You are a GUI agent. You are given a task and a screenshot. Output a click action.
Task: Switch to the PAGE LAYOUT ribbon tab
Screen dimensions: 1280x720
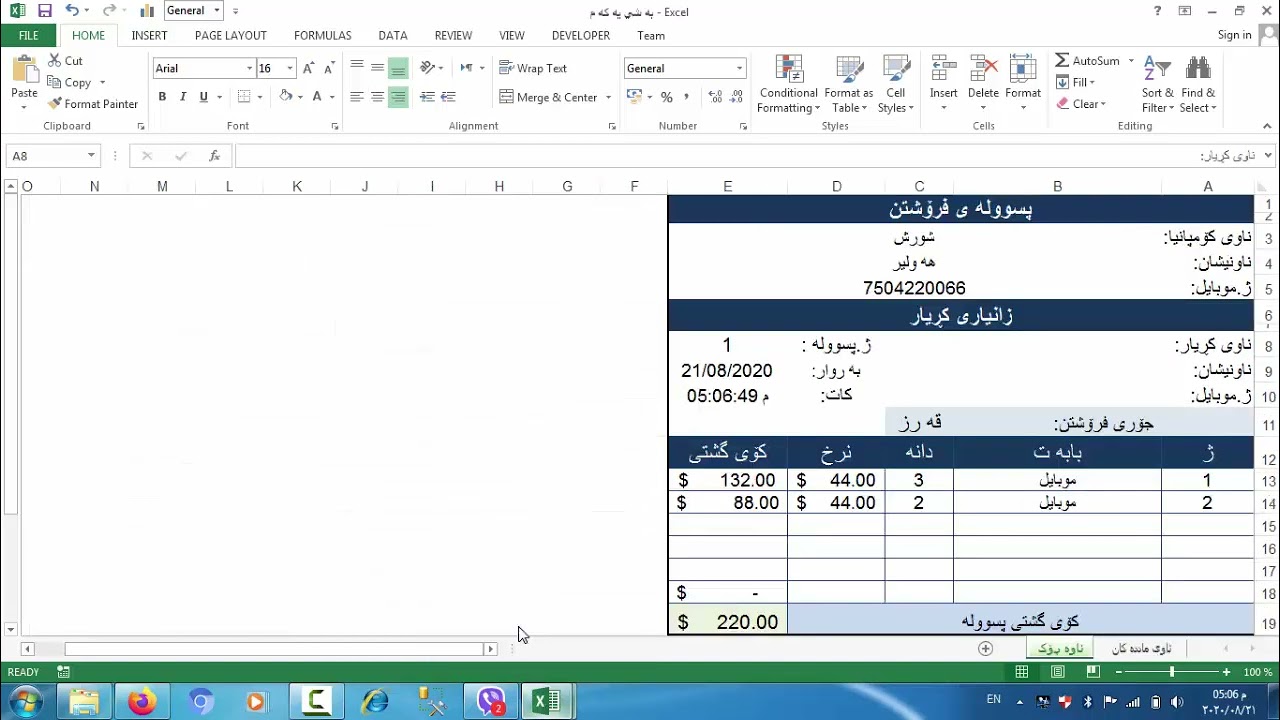pyautogui.click(x=230, y=35)
